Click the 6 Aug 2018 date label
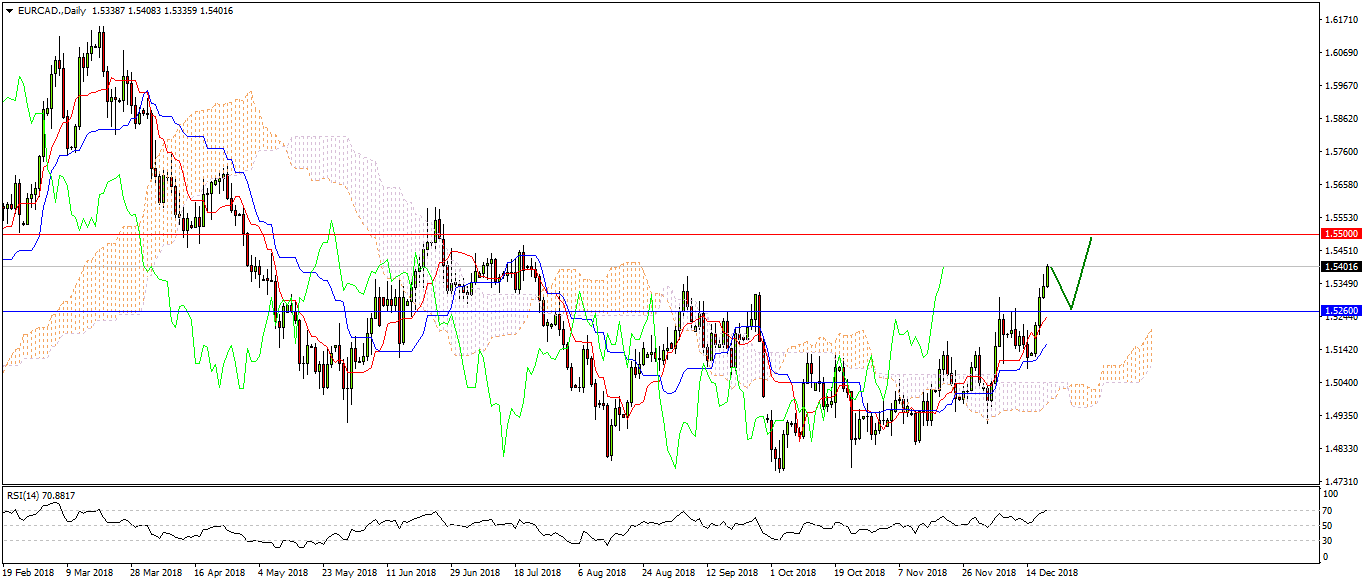Screen dimensions: 1362x584 tap(602, 573)
